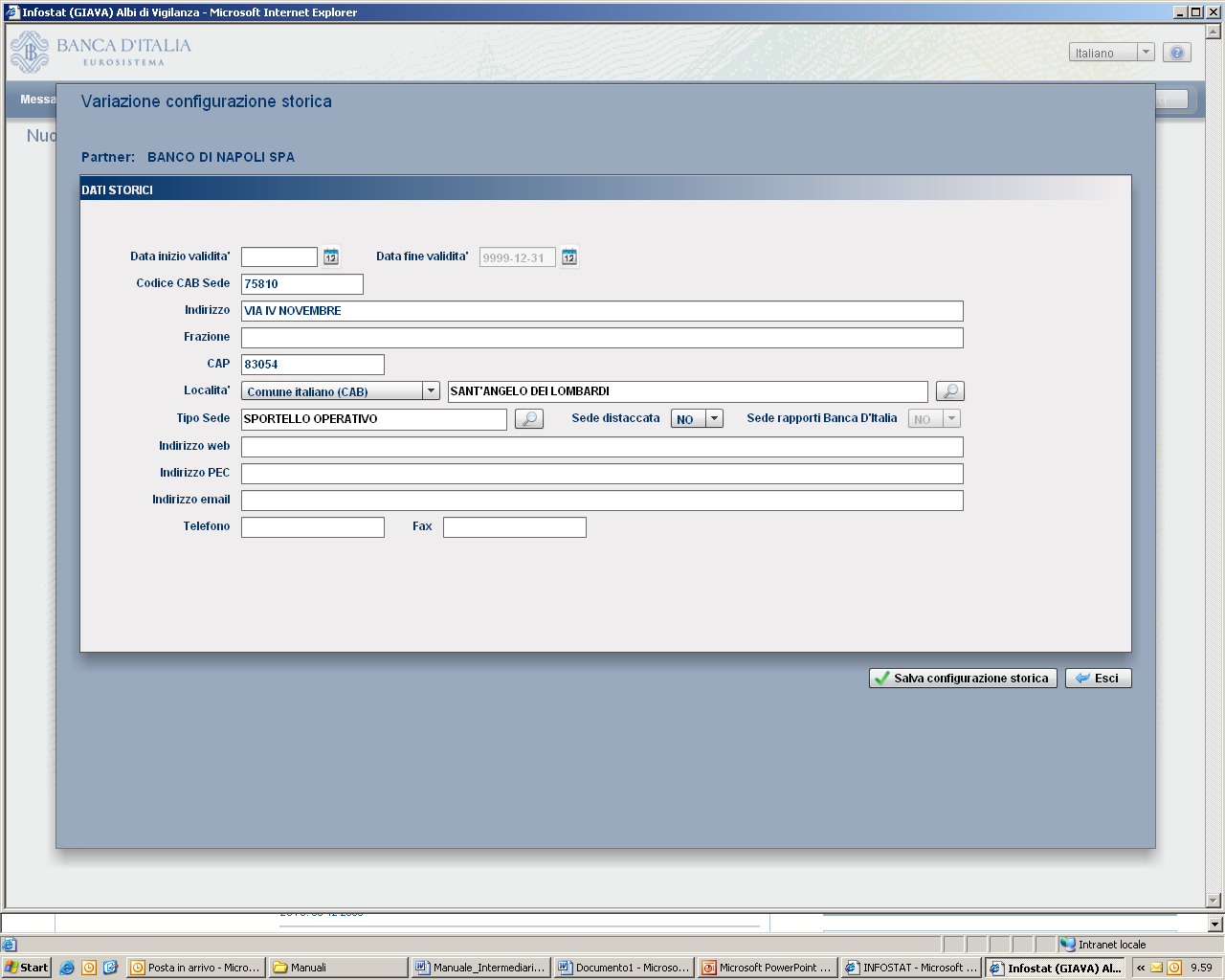Click Salva configurazione storica button
Viewport: 1225px width, 980px height.
(x=963, y=679)
